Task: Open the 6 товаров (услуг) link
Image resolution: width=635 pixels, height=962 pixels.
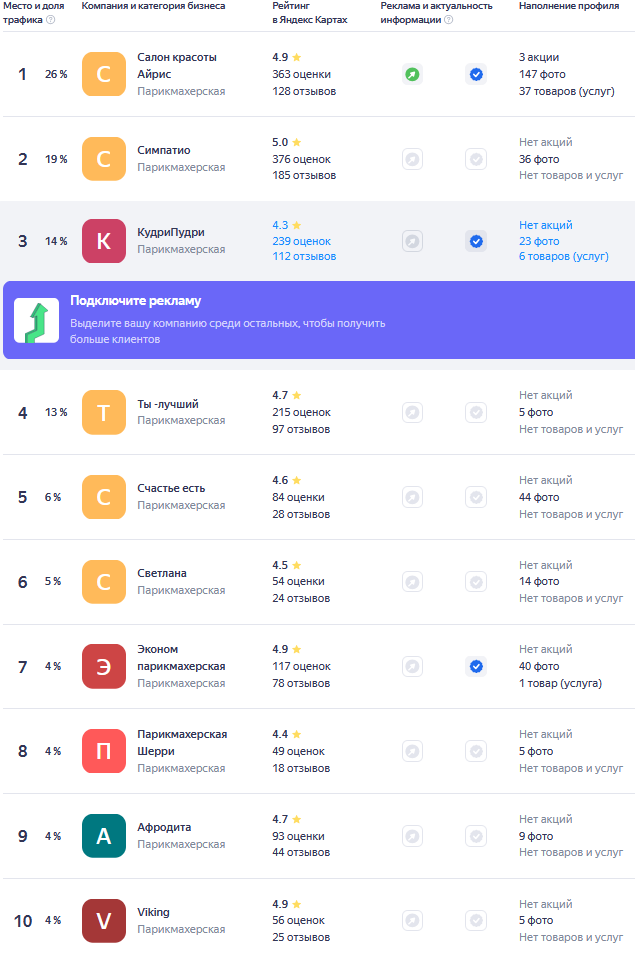Action: [564, 256]
